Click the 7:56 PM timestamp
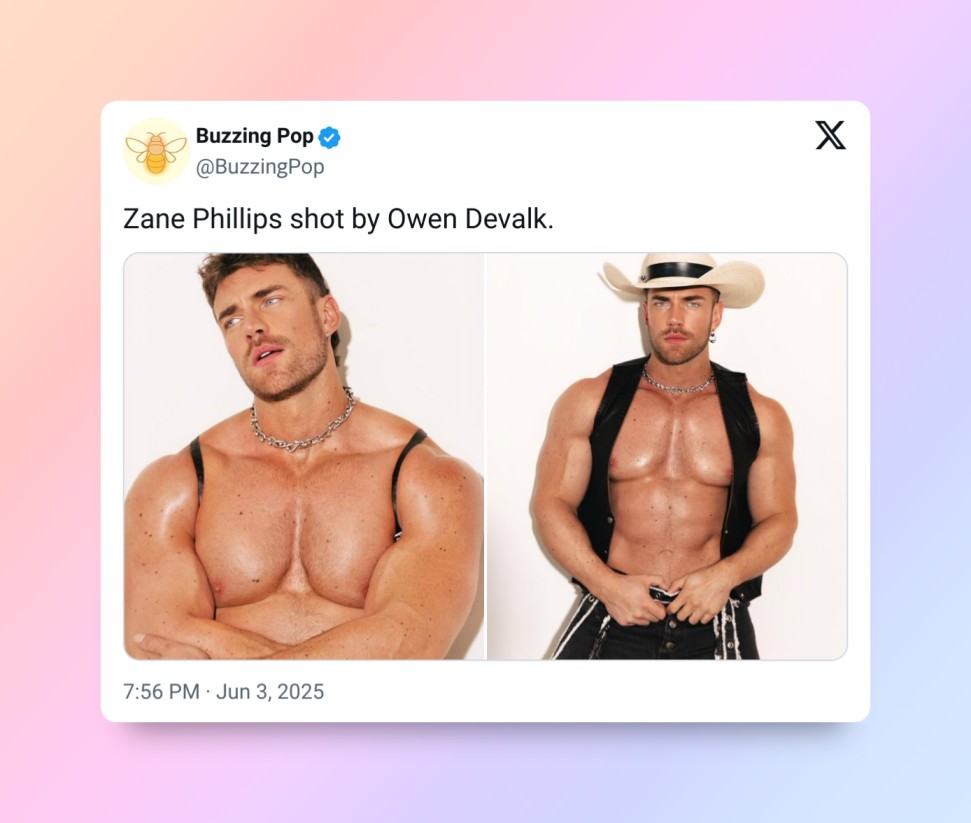The image size is (971, 823). (161, 692)
